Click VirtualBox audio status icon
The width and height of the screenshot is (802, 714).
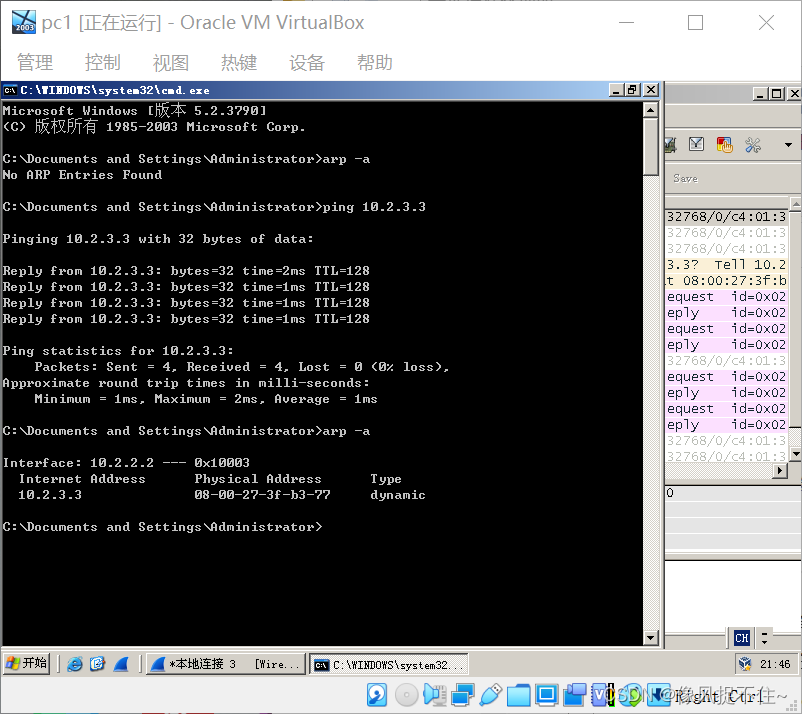click(x=435, y=695)
